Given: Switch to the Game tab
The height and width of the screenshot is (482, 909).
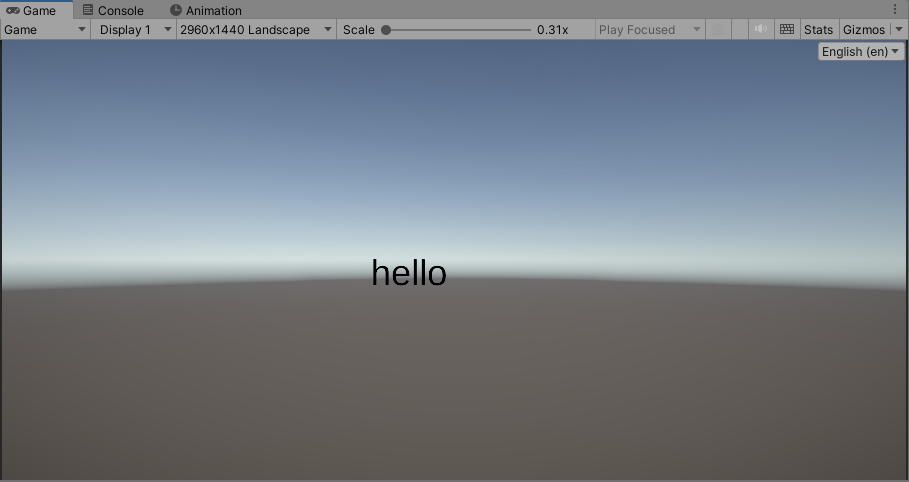Looking at the screenshot, I should (37, 10).
